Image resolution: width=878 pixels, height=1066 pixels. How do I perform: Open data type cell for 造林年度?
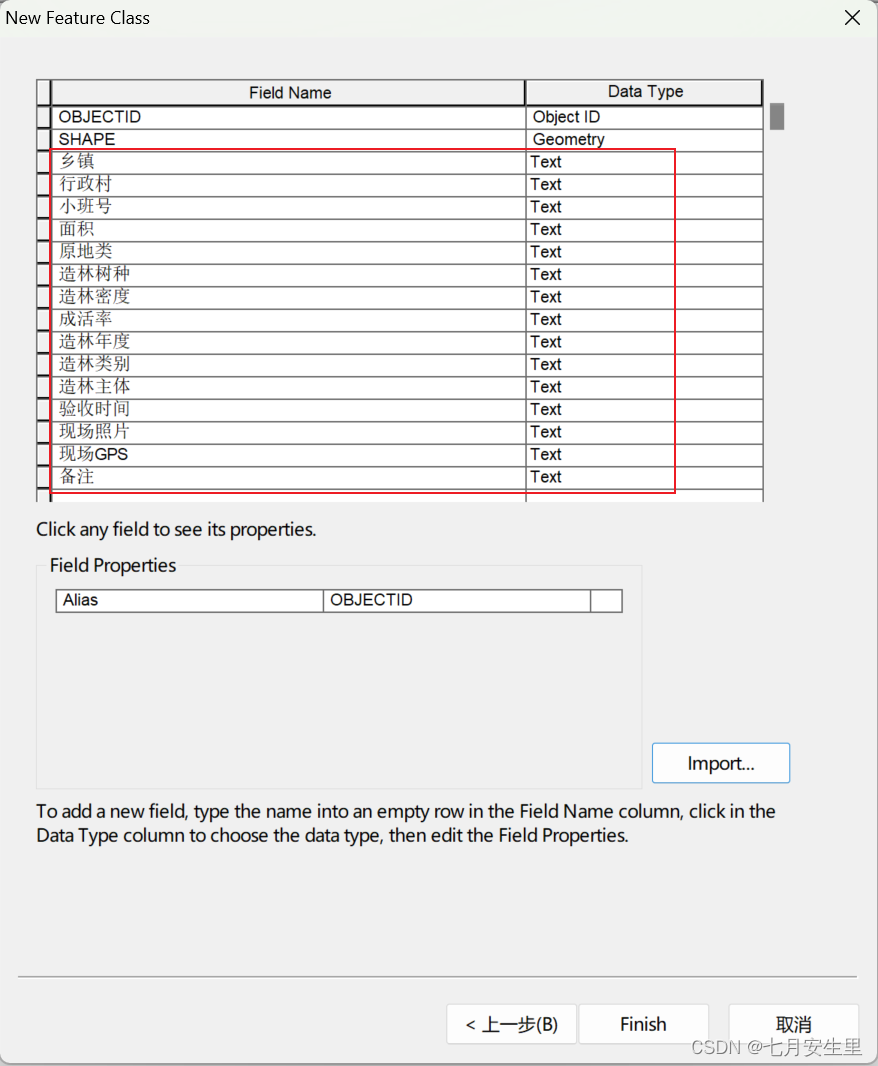(x=644, y=341)
